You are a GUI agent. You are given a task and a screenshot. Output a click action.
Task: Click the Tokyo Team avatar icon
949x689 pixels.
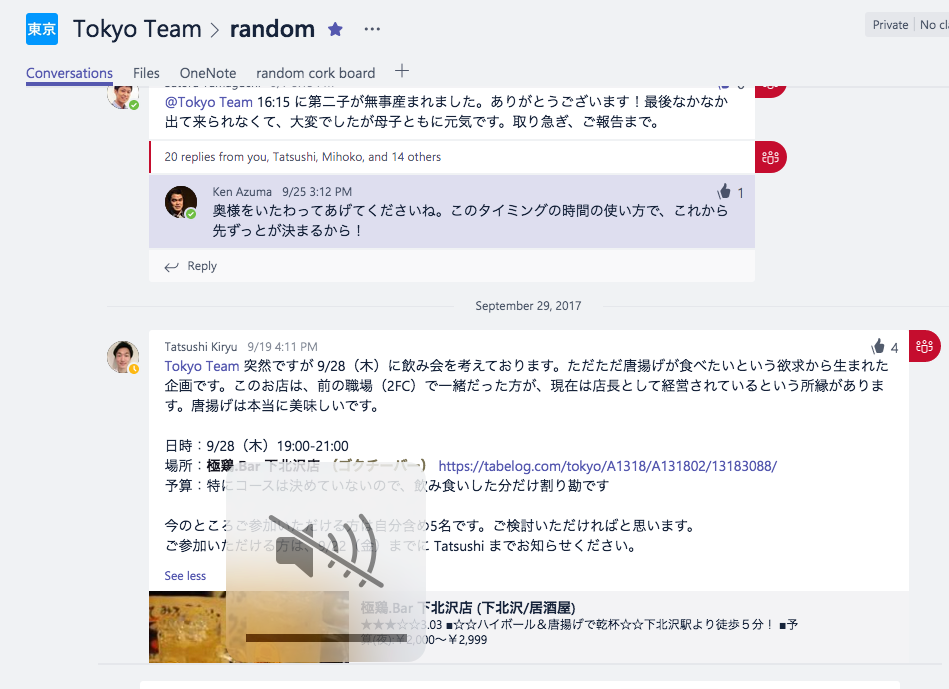click(42, 28)
